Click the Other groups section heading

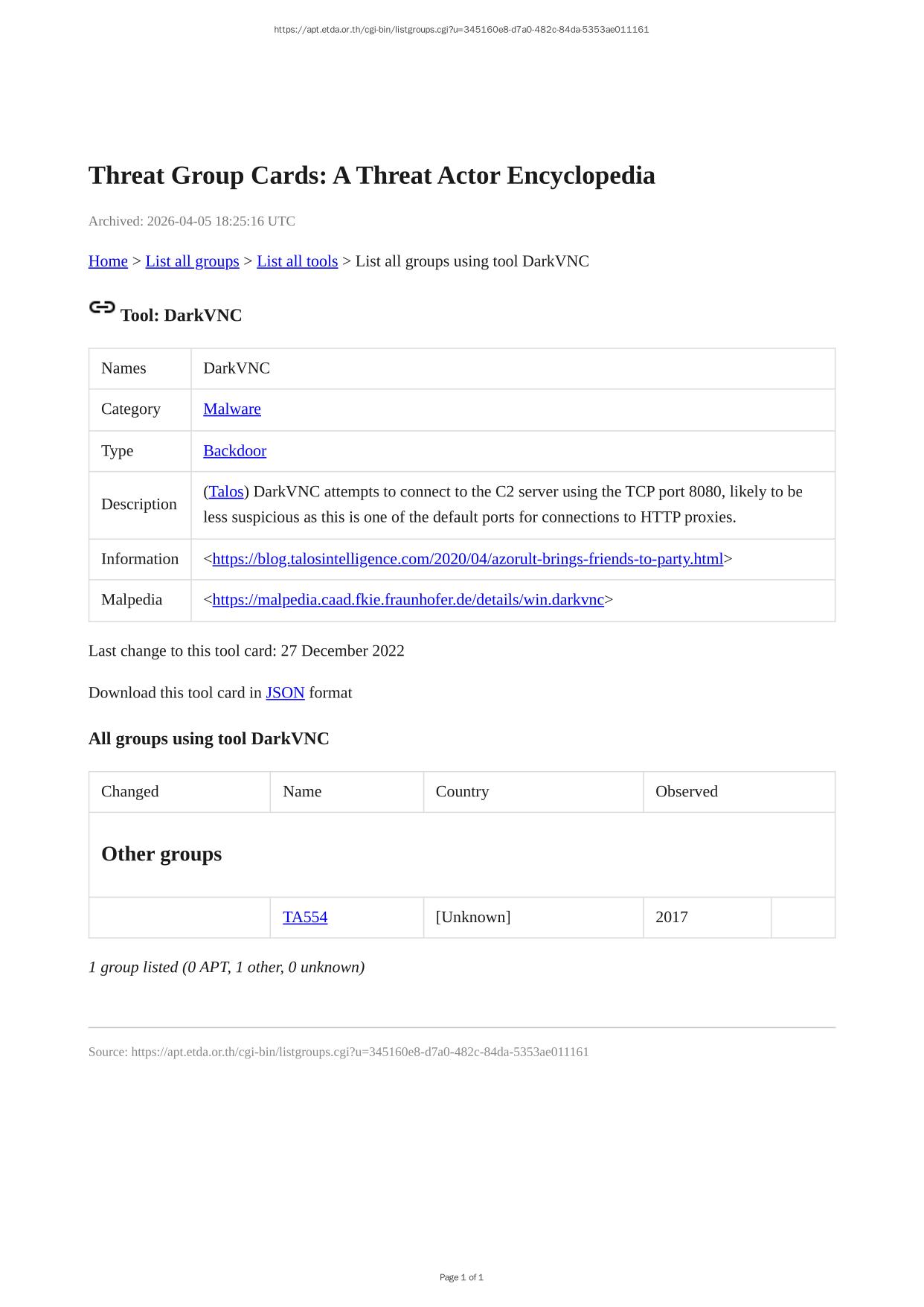coord(161,854)
